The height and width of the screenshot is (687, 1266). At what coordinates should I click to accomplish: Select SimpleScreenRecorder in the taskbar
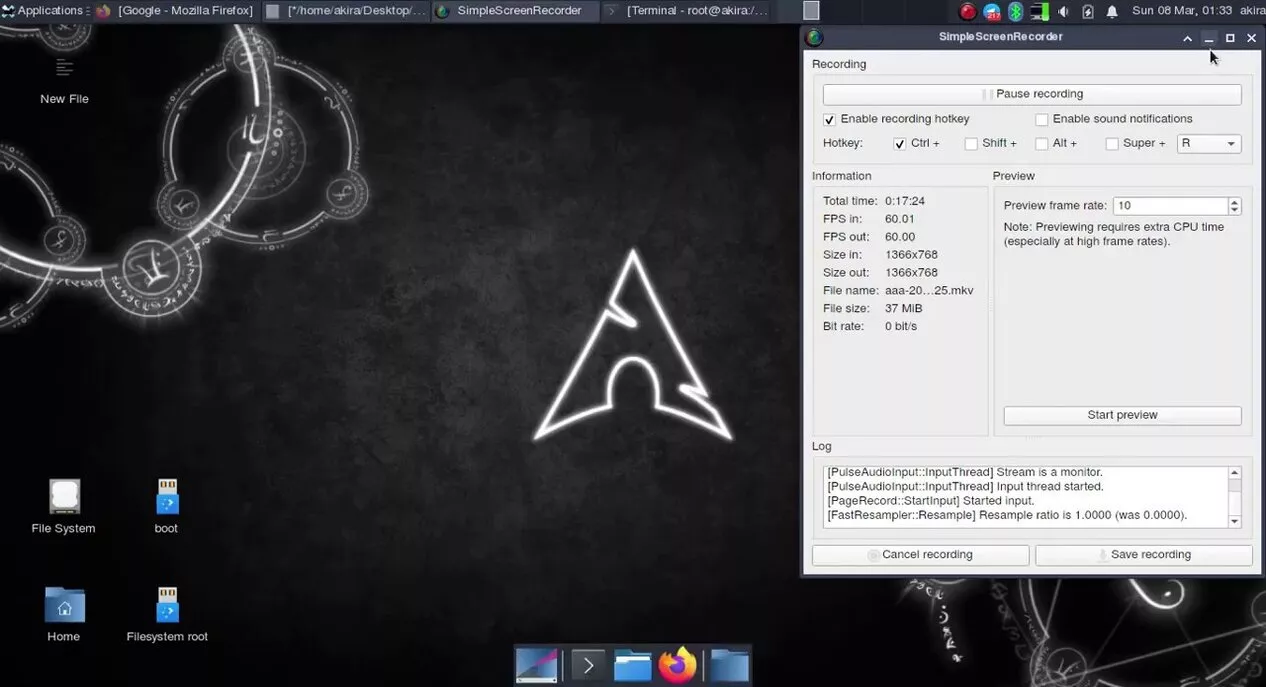(x=517, y=11)
